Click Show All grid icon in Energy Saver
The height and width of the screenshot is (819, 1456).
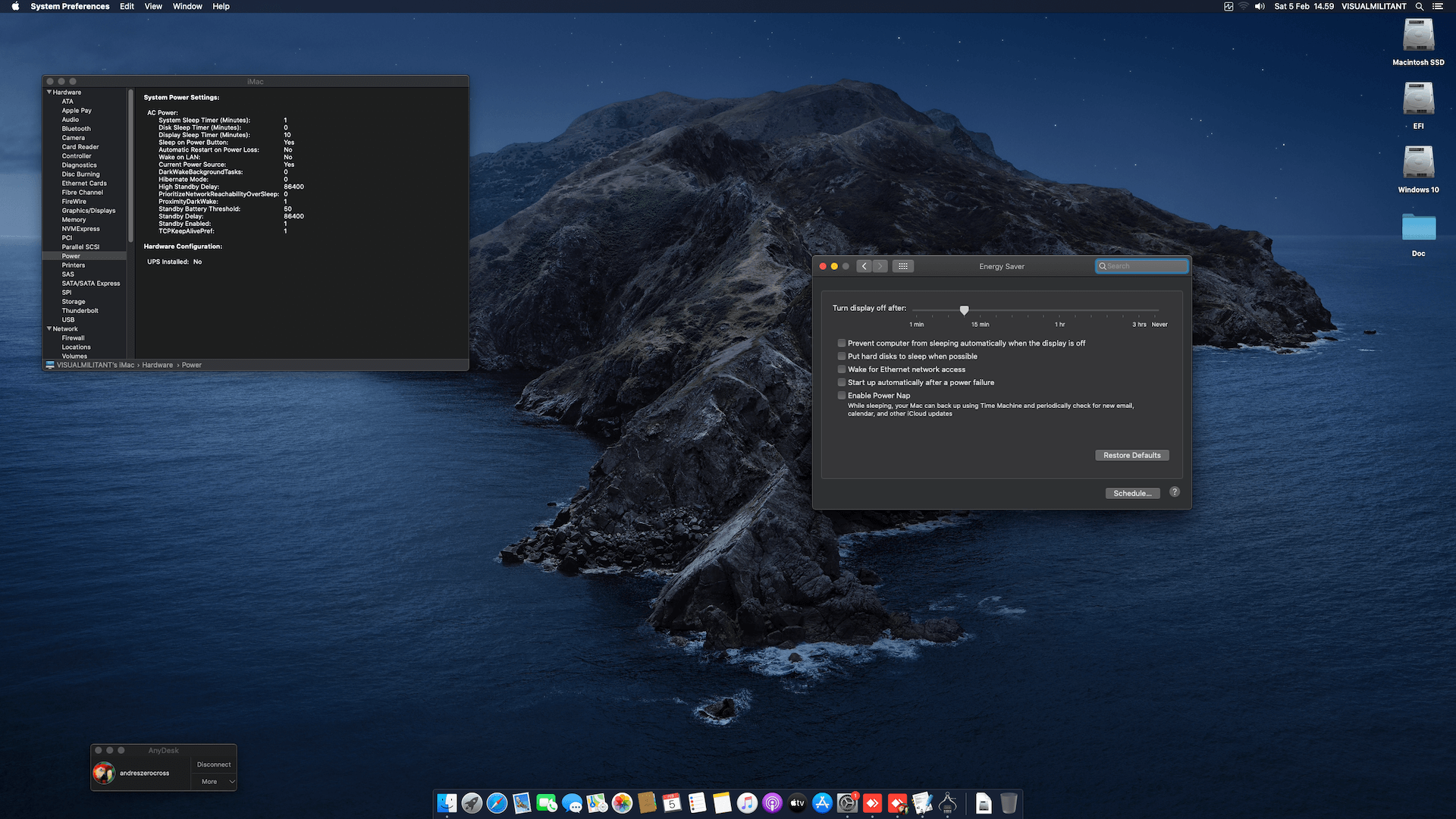tap(902, 266)
